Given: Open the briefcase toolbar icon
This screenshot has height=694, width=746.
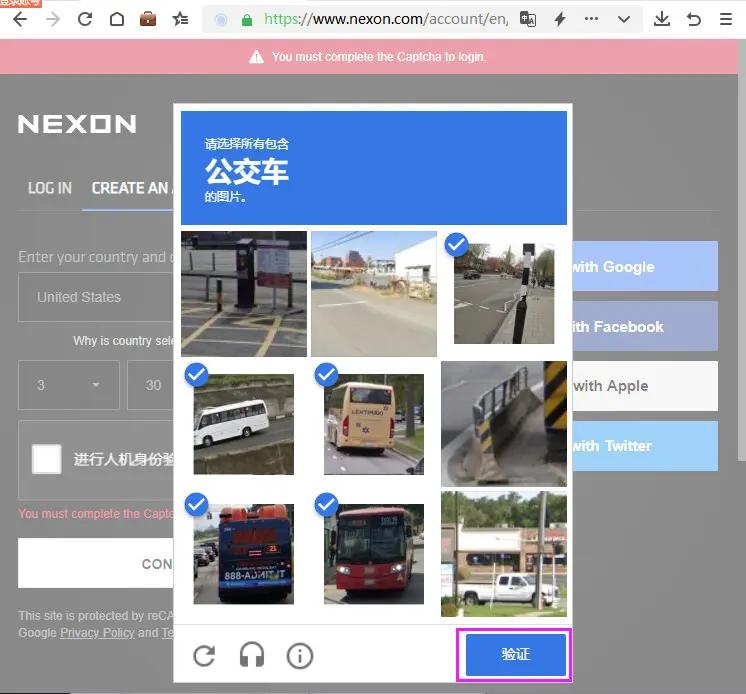Looking at the screenshot, I should [148, 19].
